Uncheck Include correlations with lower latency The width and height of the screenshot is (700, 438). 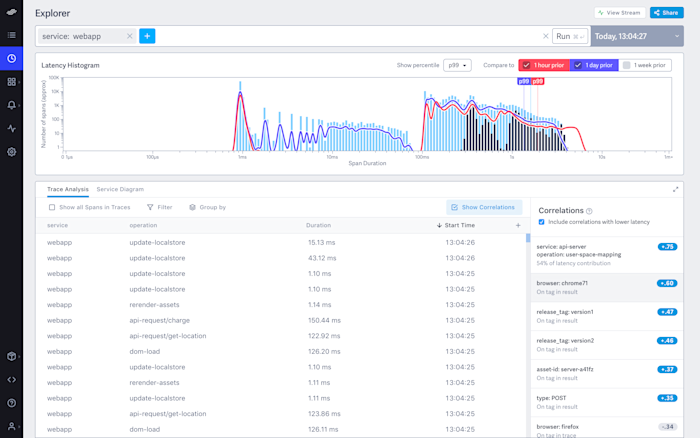point(542,222)
